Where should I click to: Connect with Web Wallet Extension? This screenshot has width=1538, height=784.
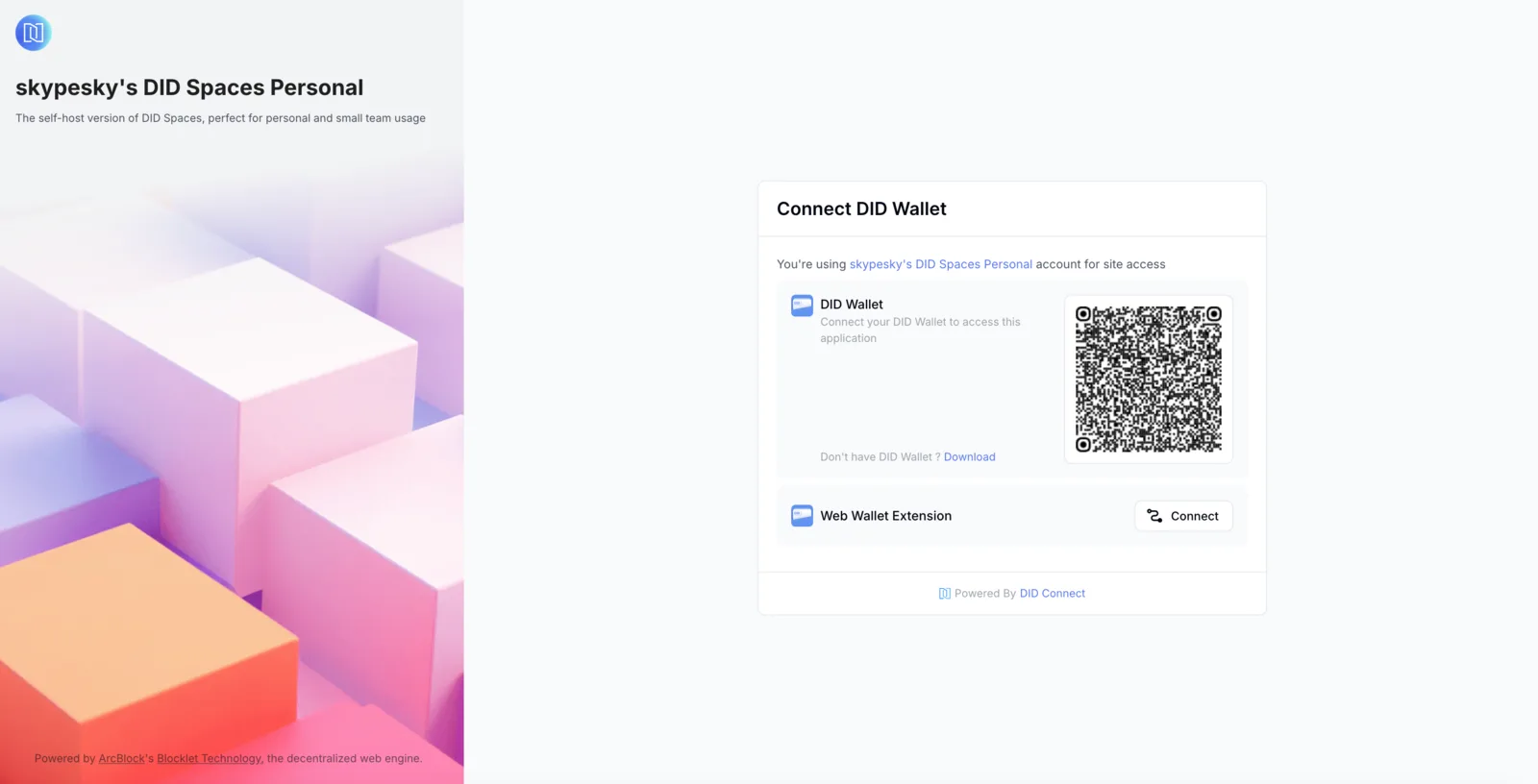[1183, 516]
